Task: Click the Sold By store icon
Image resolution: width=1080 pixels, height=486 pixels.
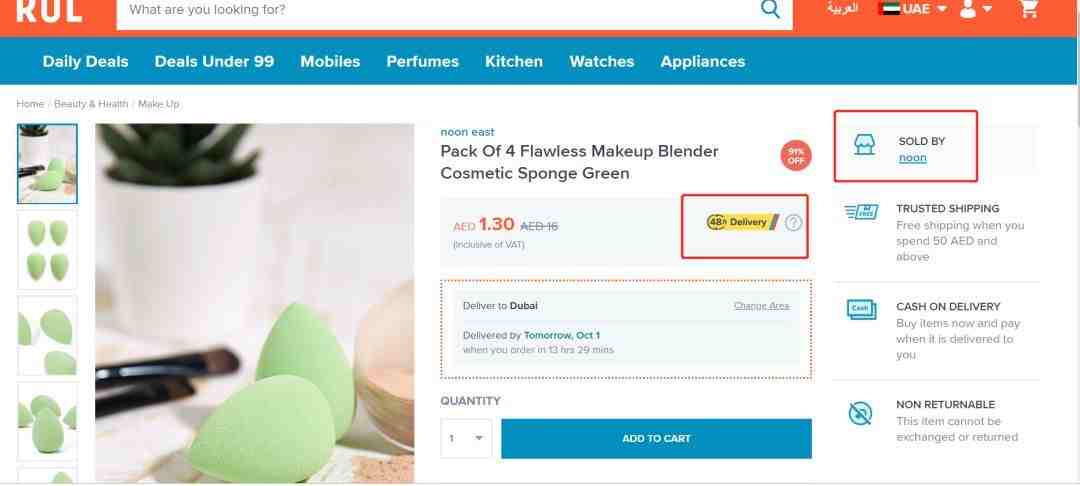Action: point(864,145)
